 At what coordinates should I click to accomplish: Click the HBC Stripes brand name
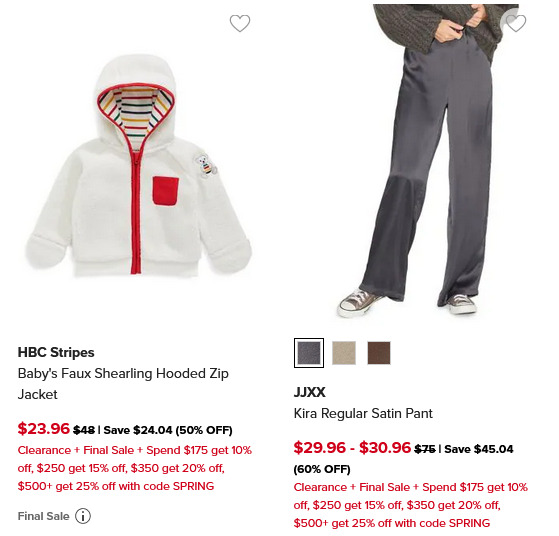click(x=56, y=352)
